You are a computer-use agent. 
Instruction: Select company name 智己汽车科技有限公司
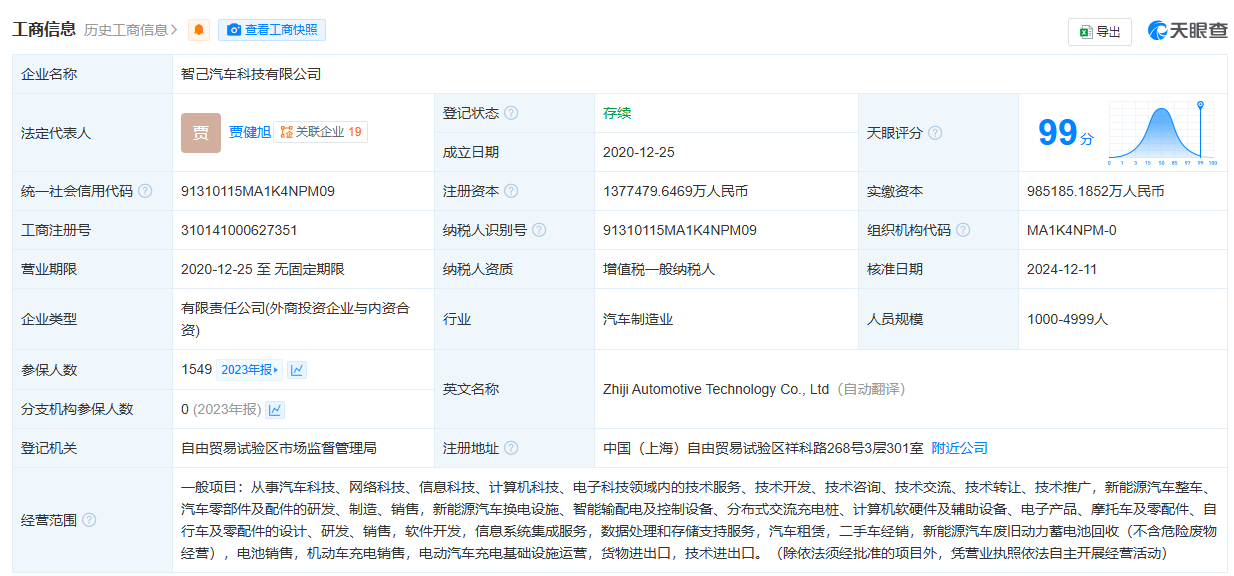(251, 74)
